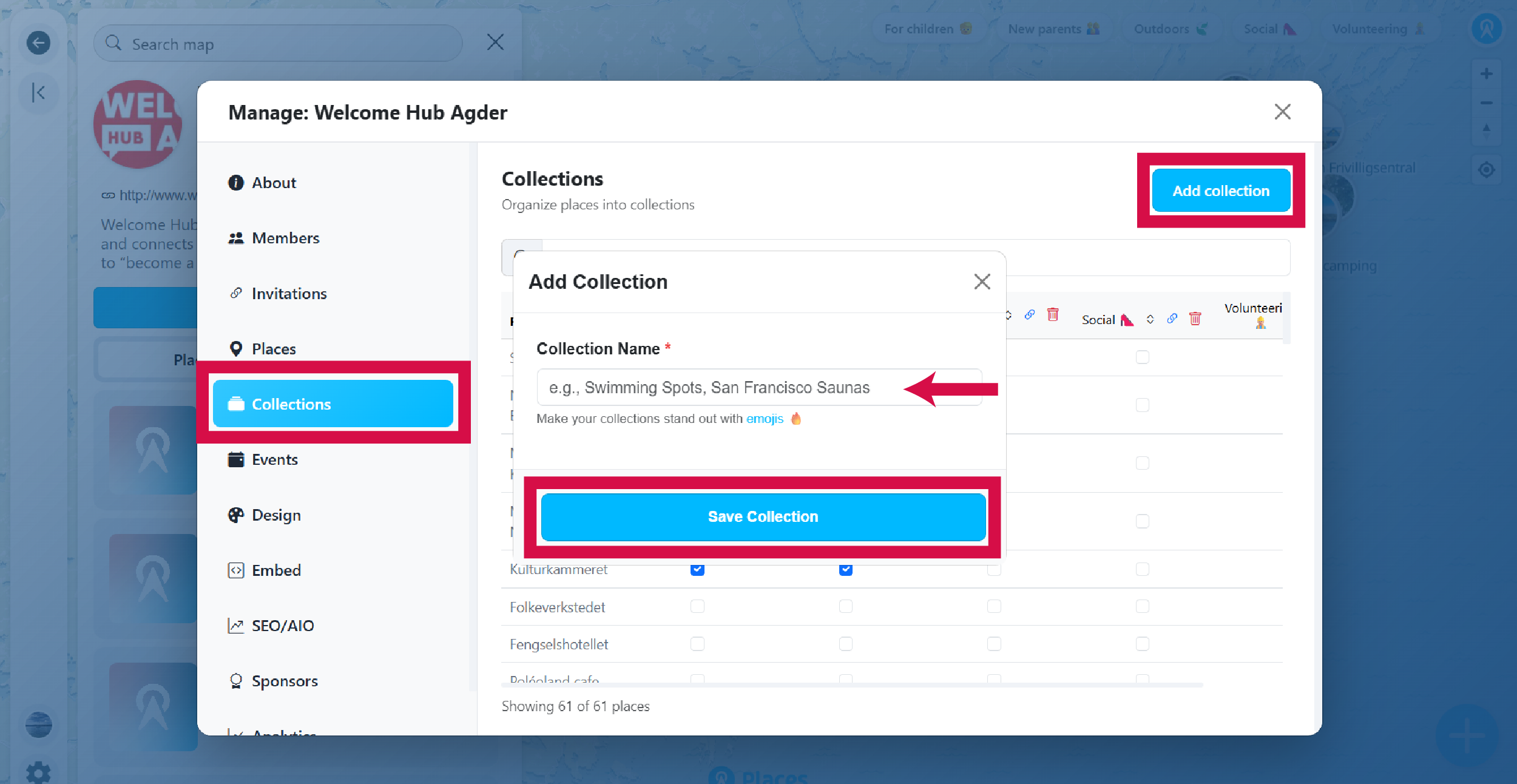
Task: Go to the Invitations section
Action: 333,294
